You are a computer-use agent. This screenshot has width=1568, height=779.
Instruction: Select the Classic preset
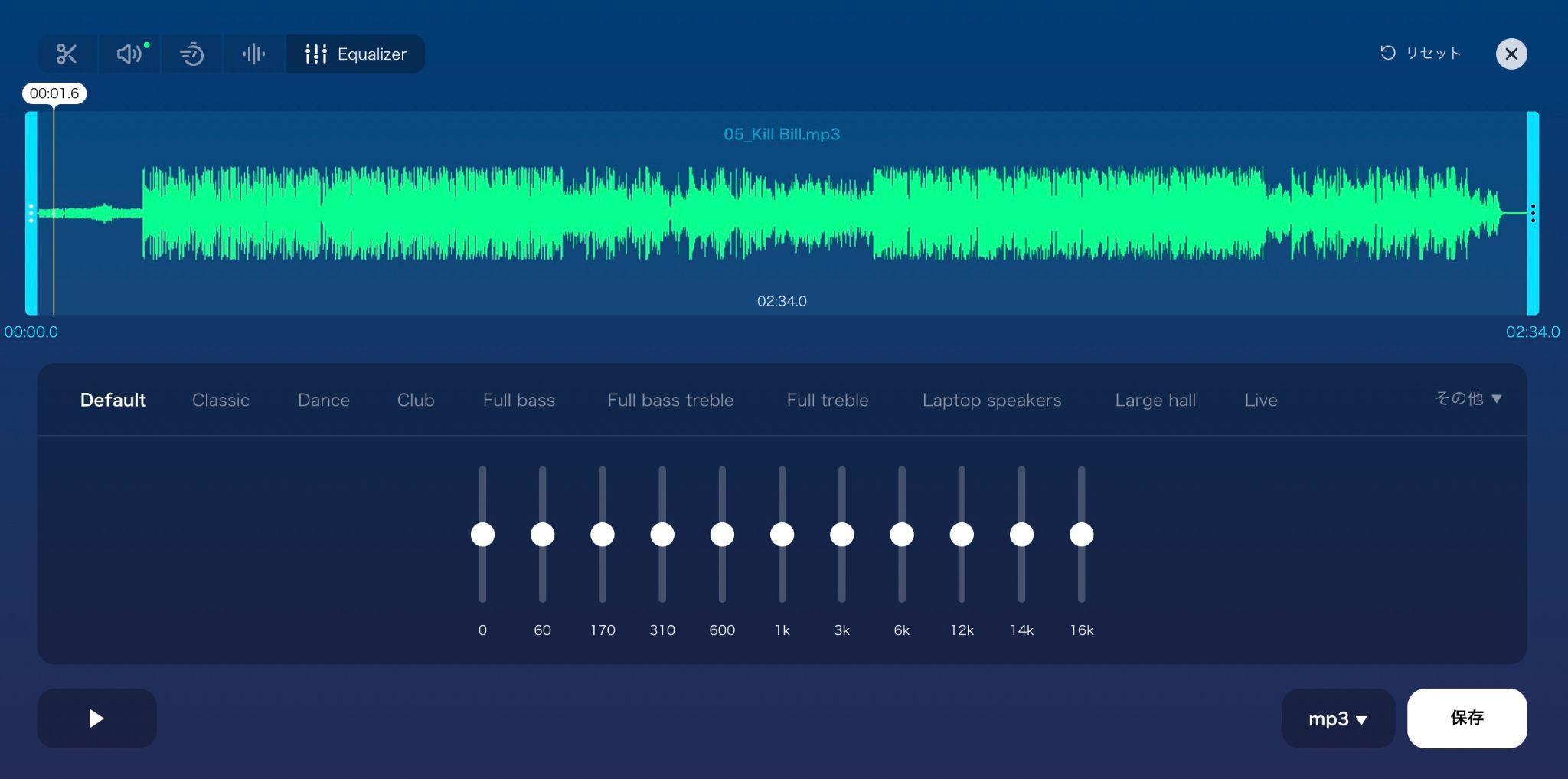(220, 400)
